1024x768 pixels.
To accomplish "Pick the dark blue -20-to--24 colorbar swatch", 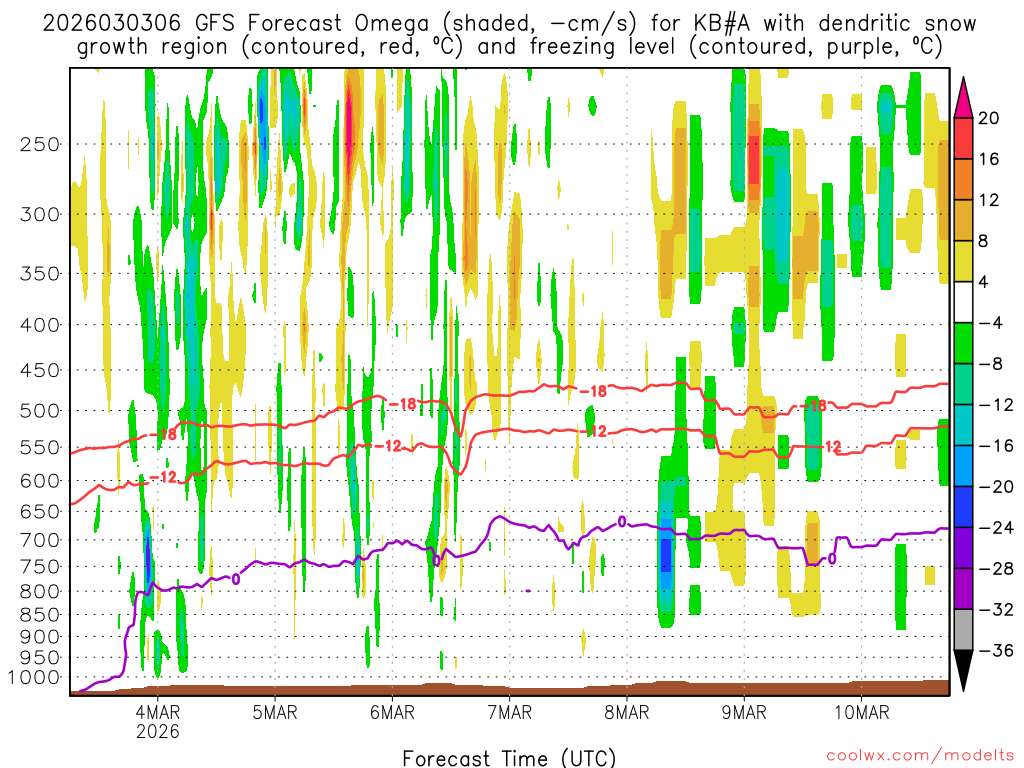I will (x=963, y=507).
